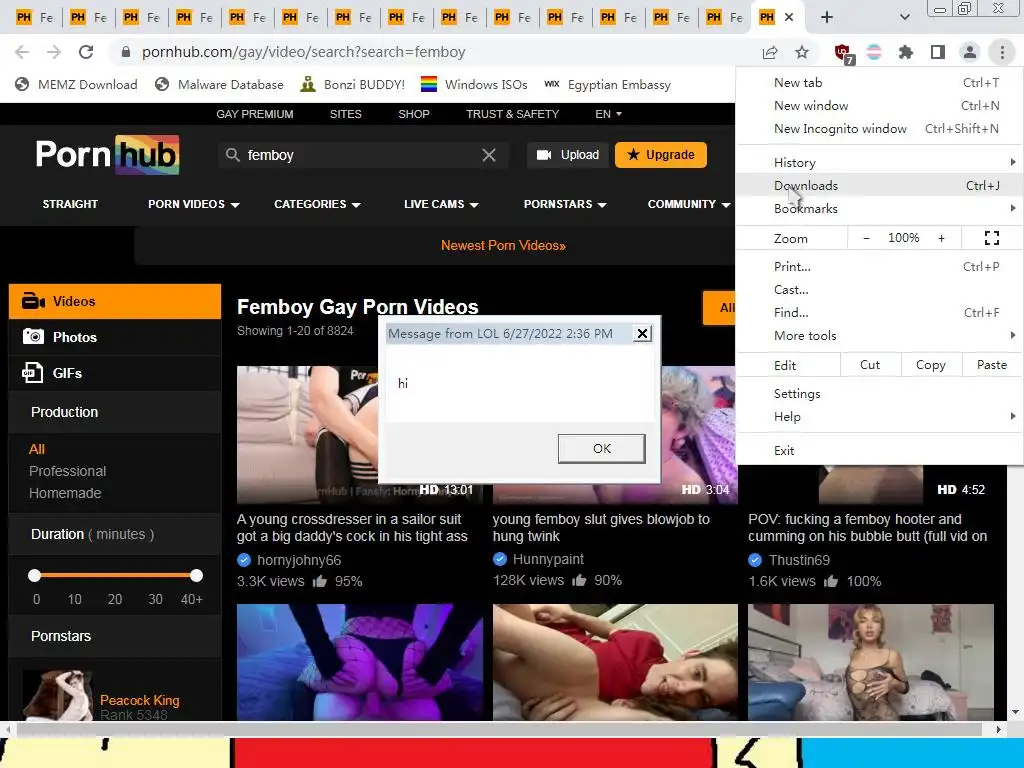Open a new tab with the plus icon
The height and width of the screenshot is (768, 1024).
[x=827, y=18]
